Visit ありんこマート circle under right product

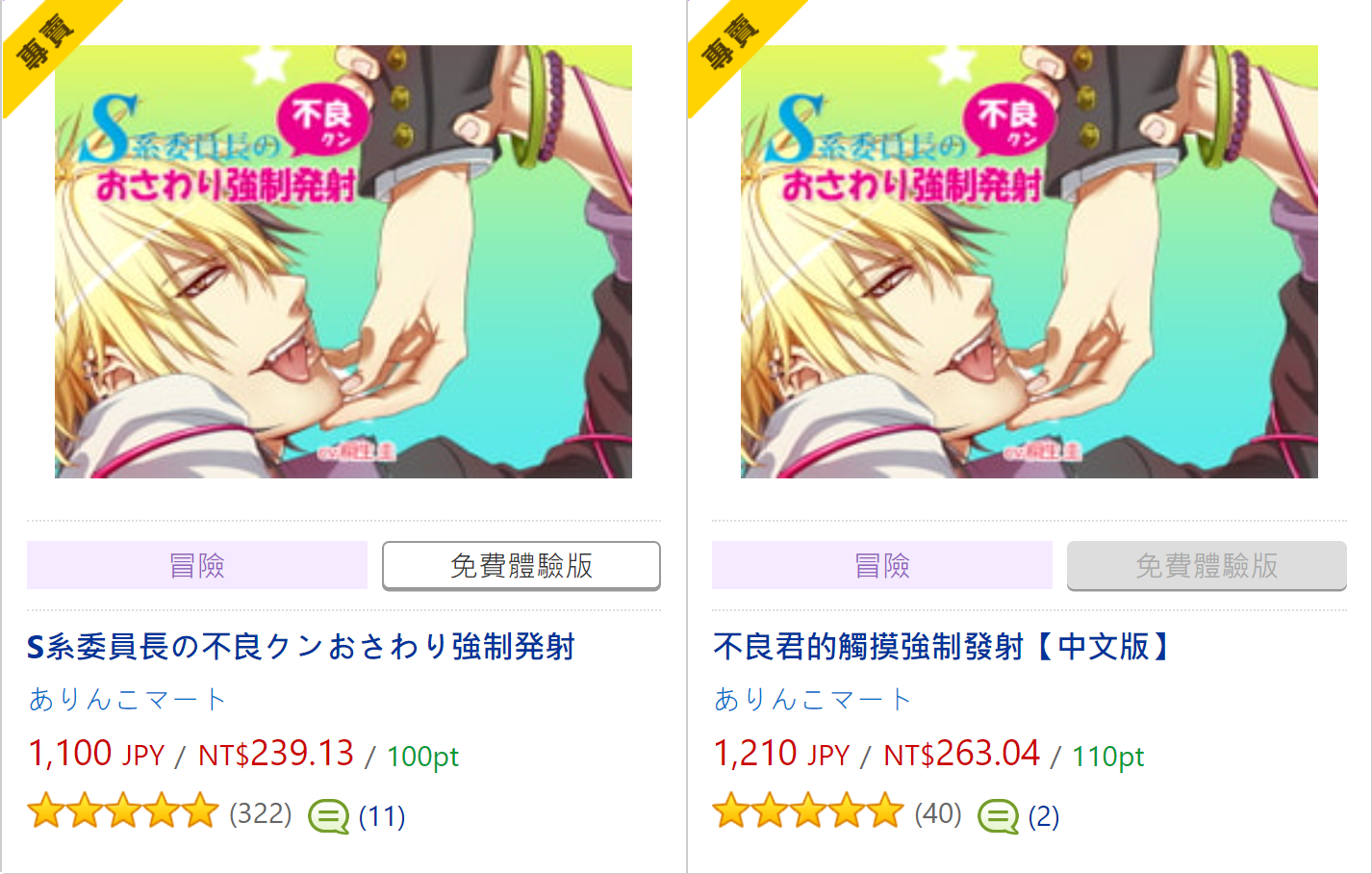812,699
